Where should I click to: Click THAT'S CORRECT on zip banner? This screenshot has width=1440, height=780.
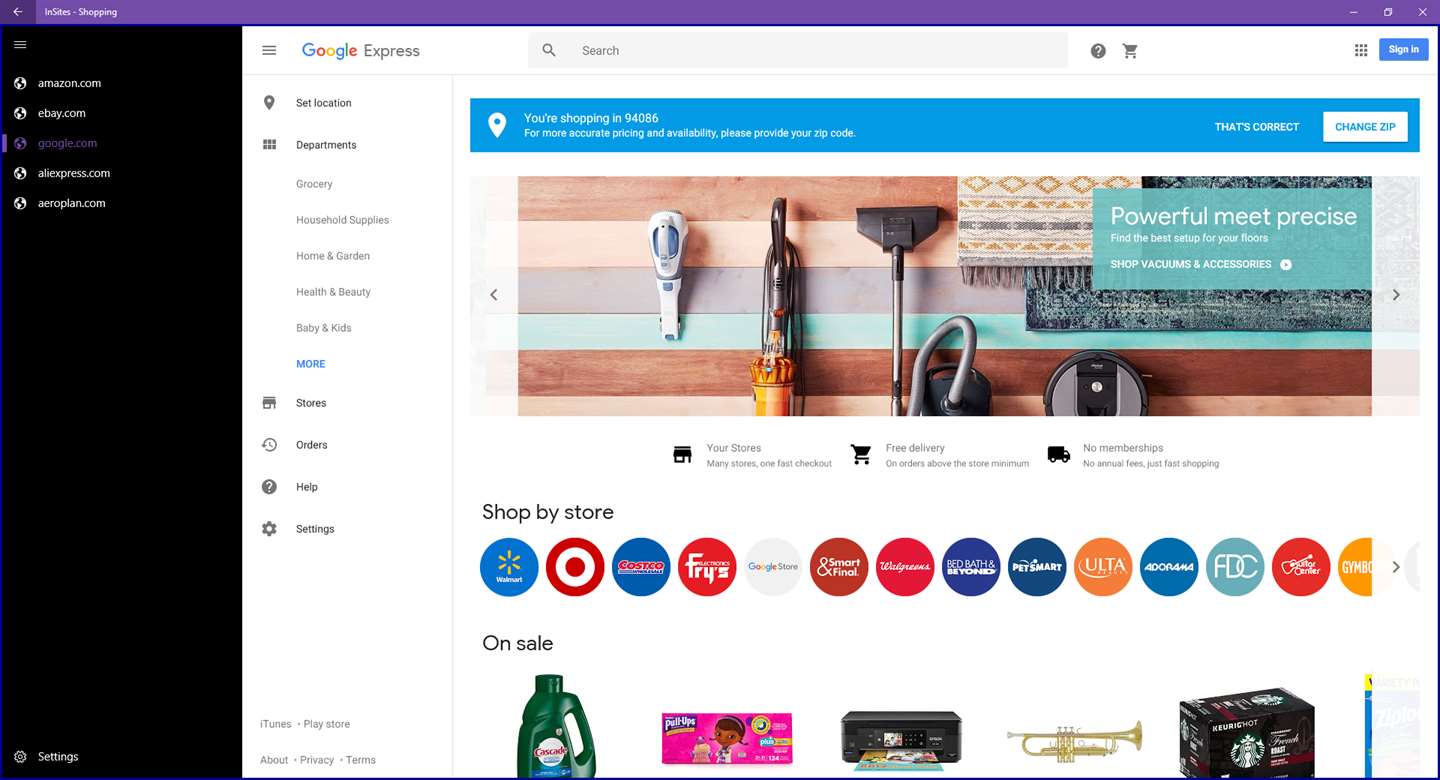[1257, 127]
